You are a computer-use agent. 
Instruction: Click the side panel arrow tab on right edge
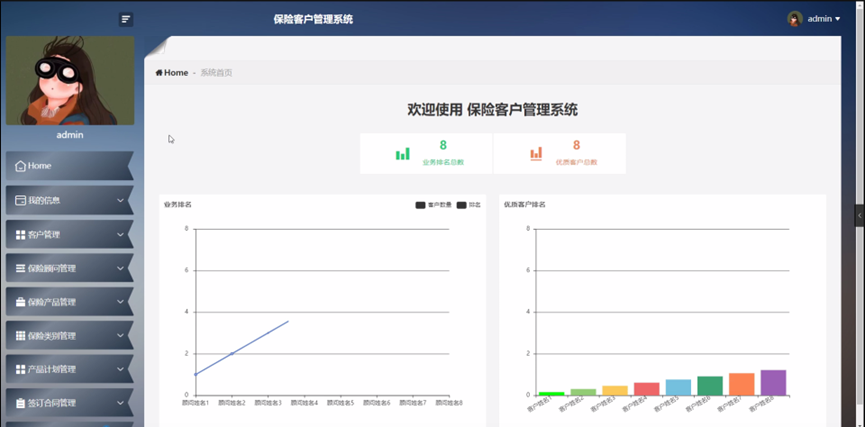click(x=859, y=215)
